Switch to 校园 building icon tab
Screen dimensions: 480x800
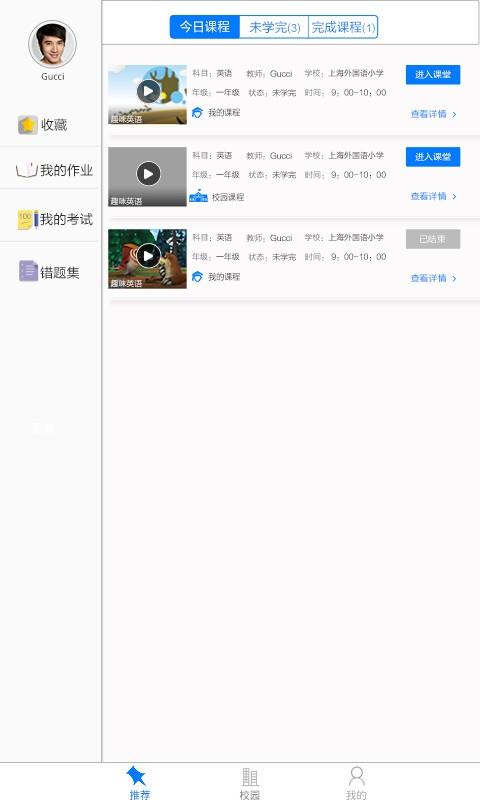250,778
